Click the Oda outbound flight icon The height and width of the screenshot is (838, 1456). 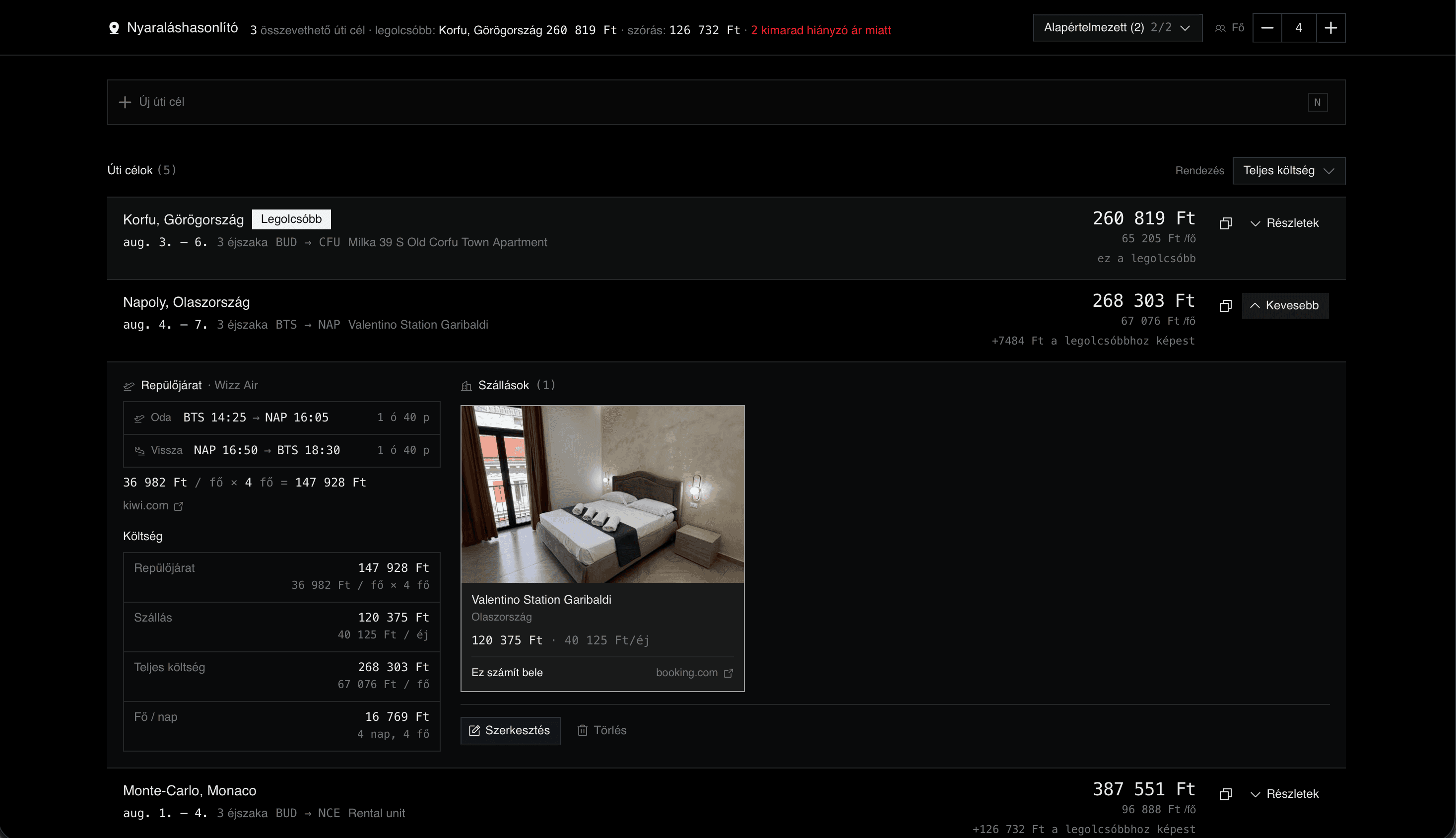tap(139, 419)
